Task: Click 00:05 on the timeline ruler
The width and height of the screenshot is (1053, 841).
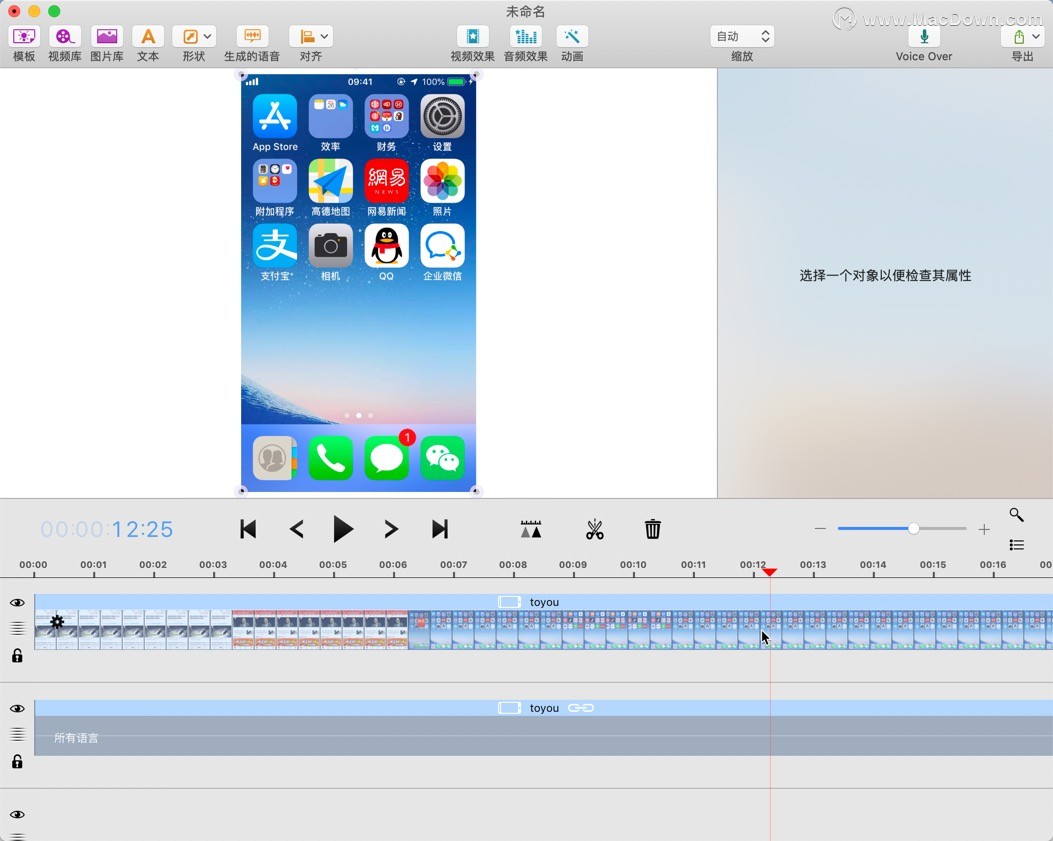Action: click(x=333, y=565)
